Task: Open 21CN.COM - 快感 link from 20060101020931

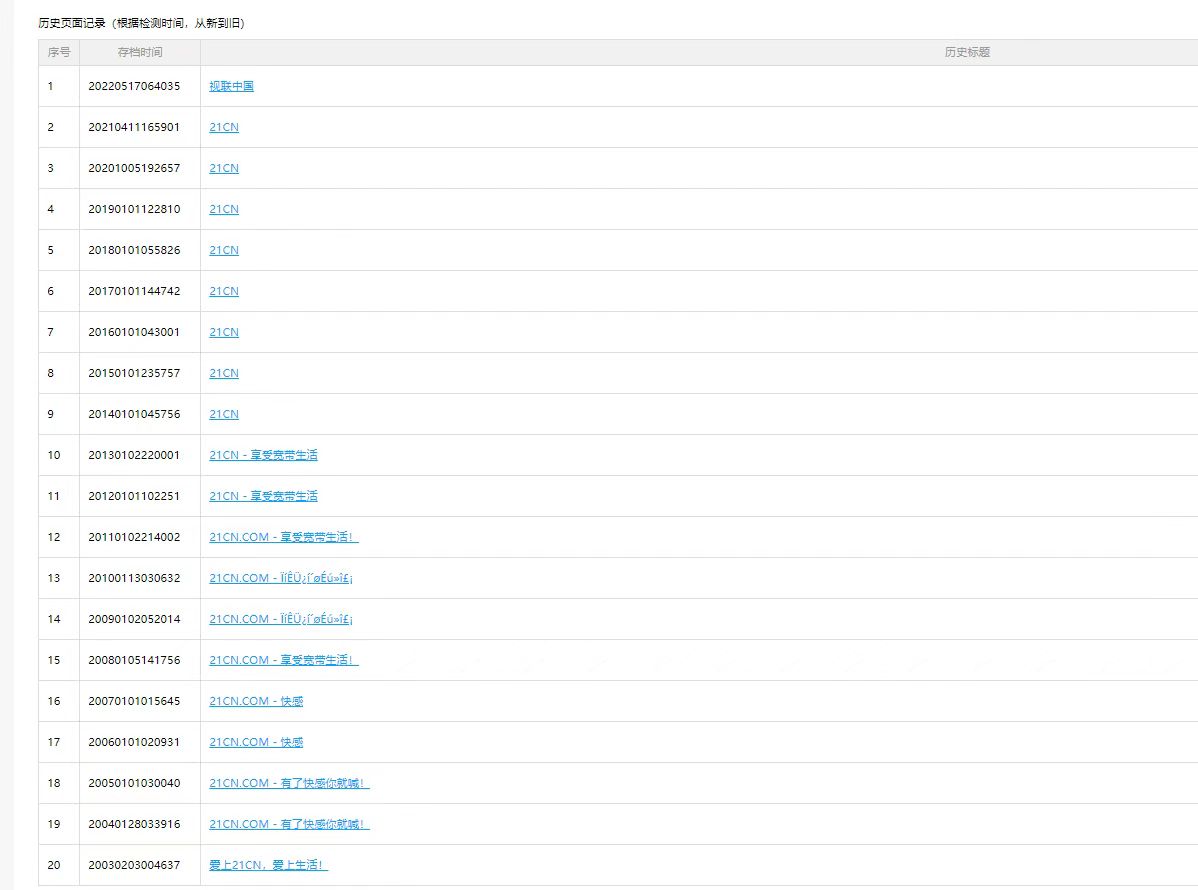Action: coord(256,742)
